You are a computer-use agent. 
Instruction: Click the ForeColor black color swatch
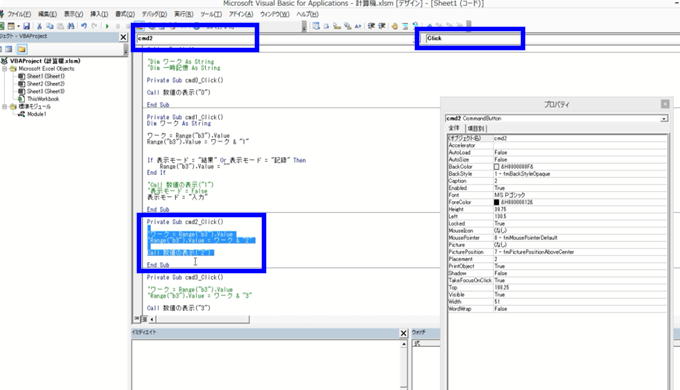coord(497,202)
